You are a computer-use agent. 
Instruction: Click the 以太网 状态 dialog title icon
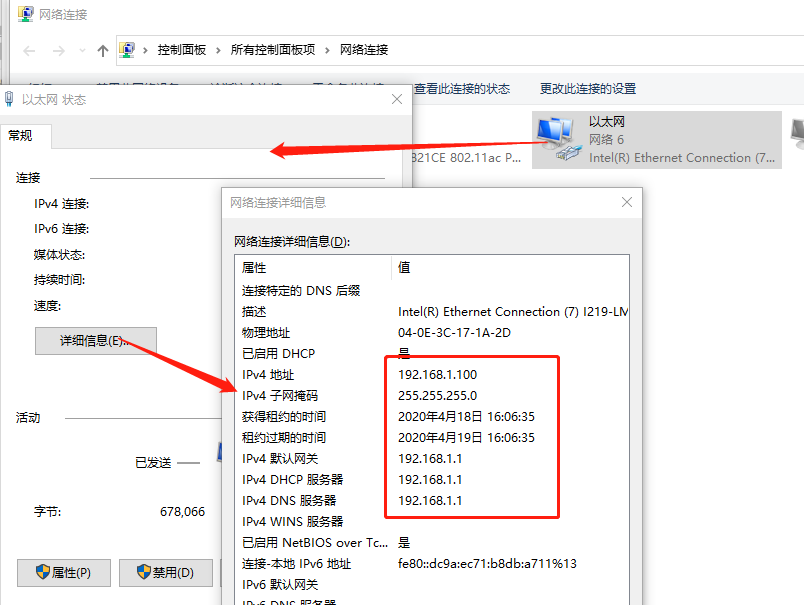10,99
